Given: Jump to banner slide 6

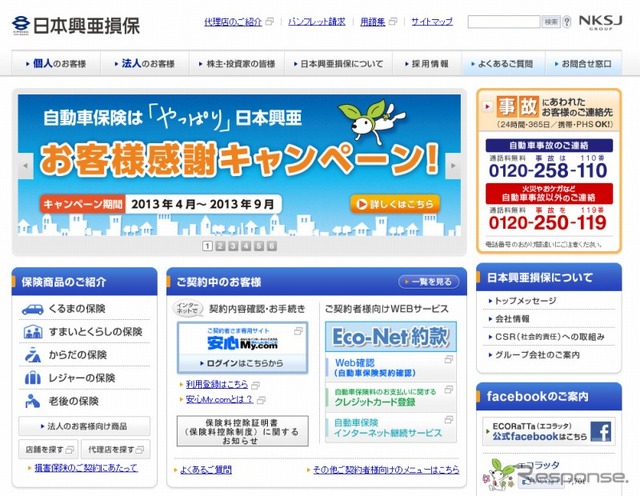Looking at the screenshot, I should tap(271, 246).
